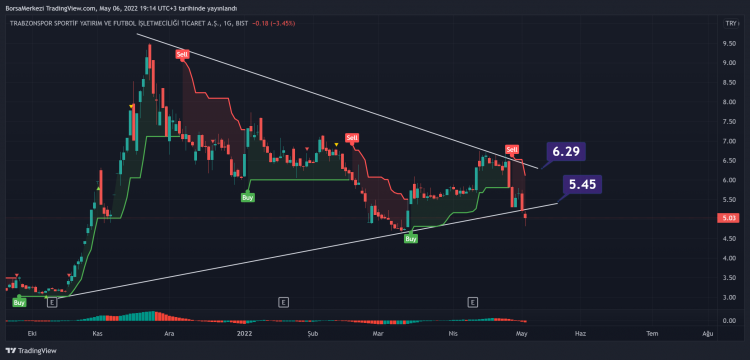This screenshot has height=360, width=750.
Task: Click the Nis label on time axis
Action: (453, 333)
